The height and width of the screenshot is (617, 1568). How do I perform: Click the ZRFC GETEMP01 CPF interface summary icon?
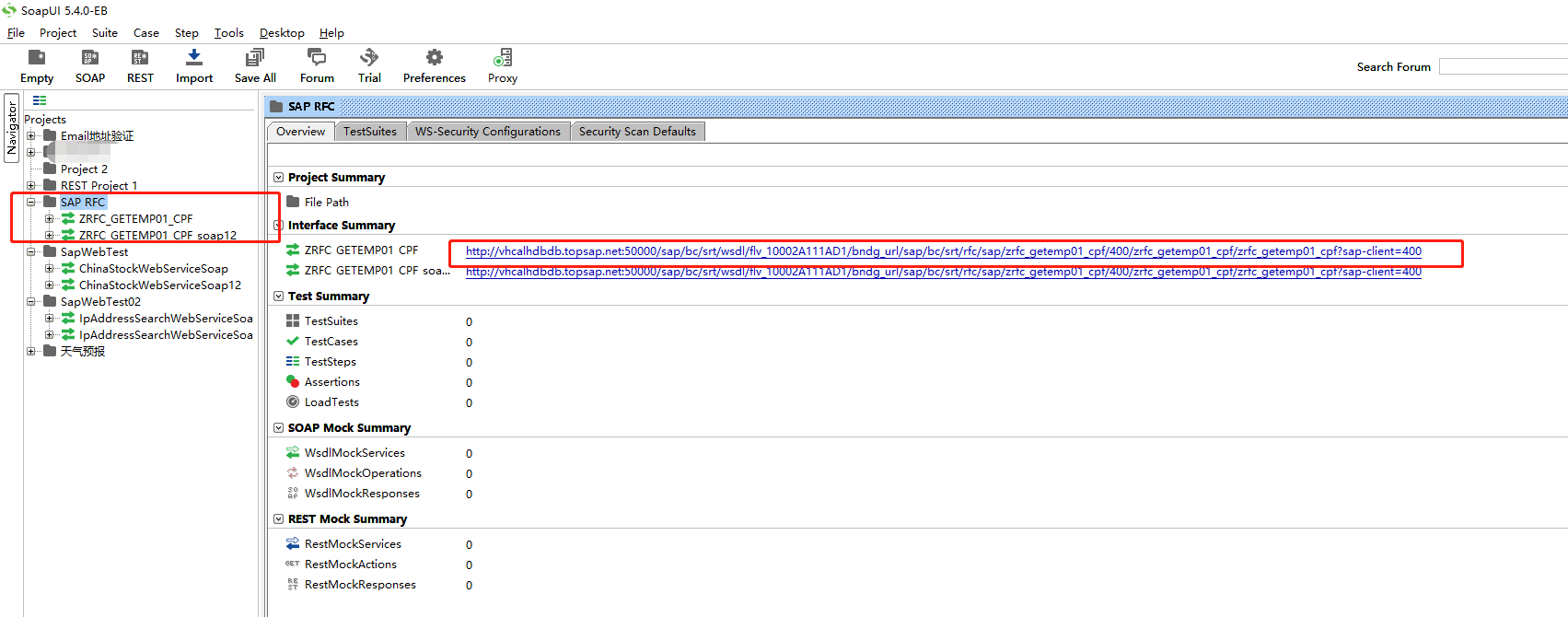pos(293,250)
